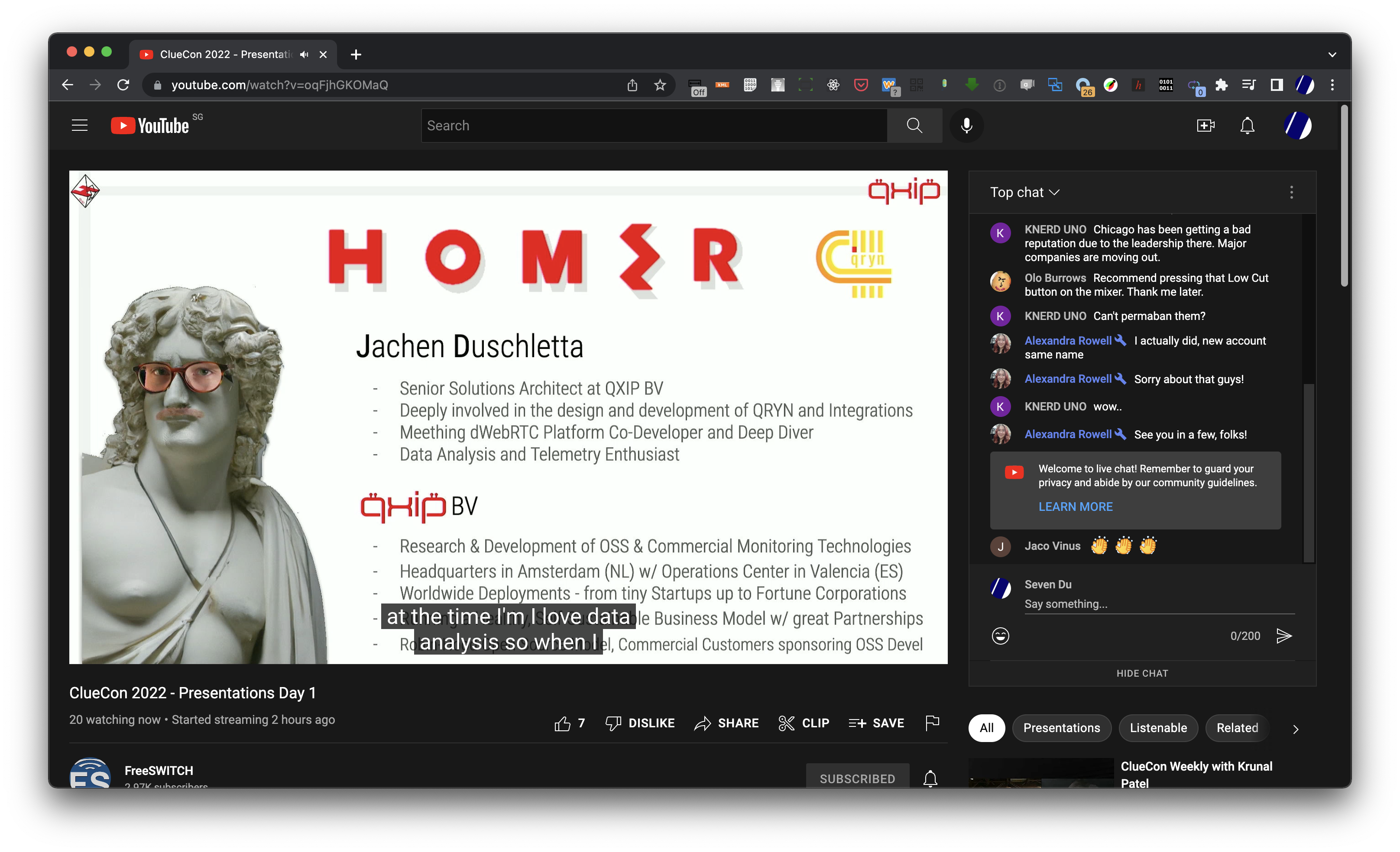Click the YouTube search field
This screenshot has width=1400, height=852.
pos(654,126)
